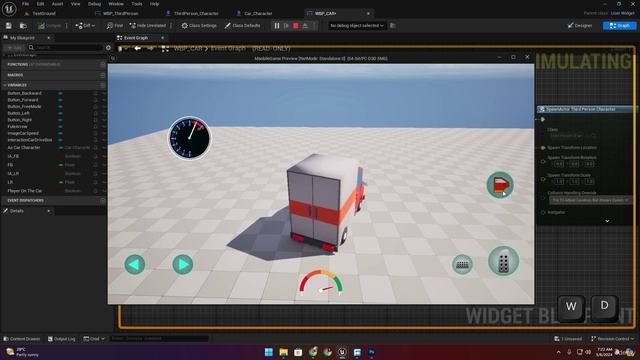Open the File menu

(25, 4)
